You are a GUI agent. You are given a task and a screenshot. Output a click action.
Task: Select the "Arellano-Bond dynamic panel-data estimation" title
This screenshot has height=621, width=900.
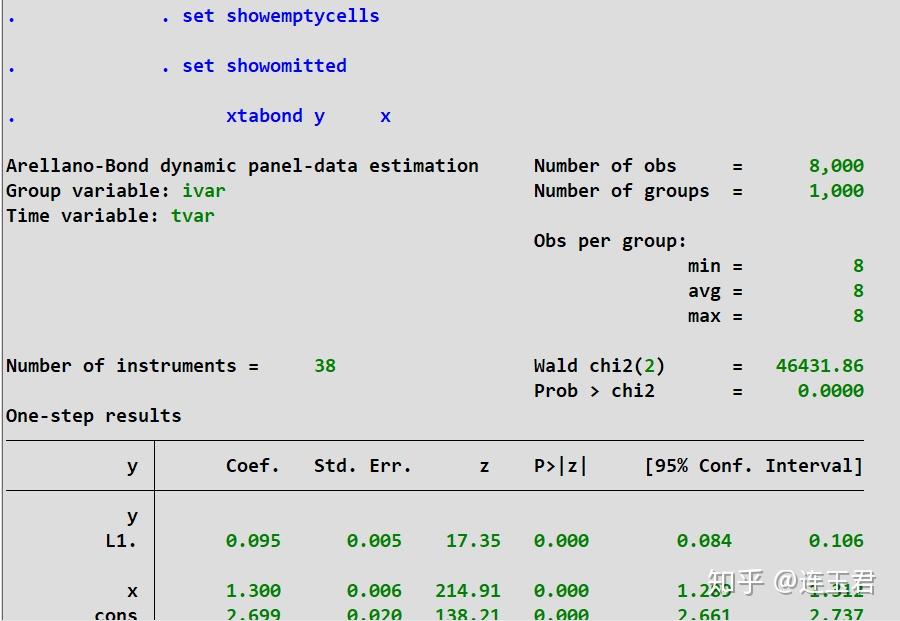pos(240,165)
